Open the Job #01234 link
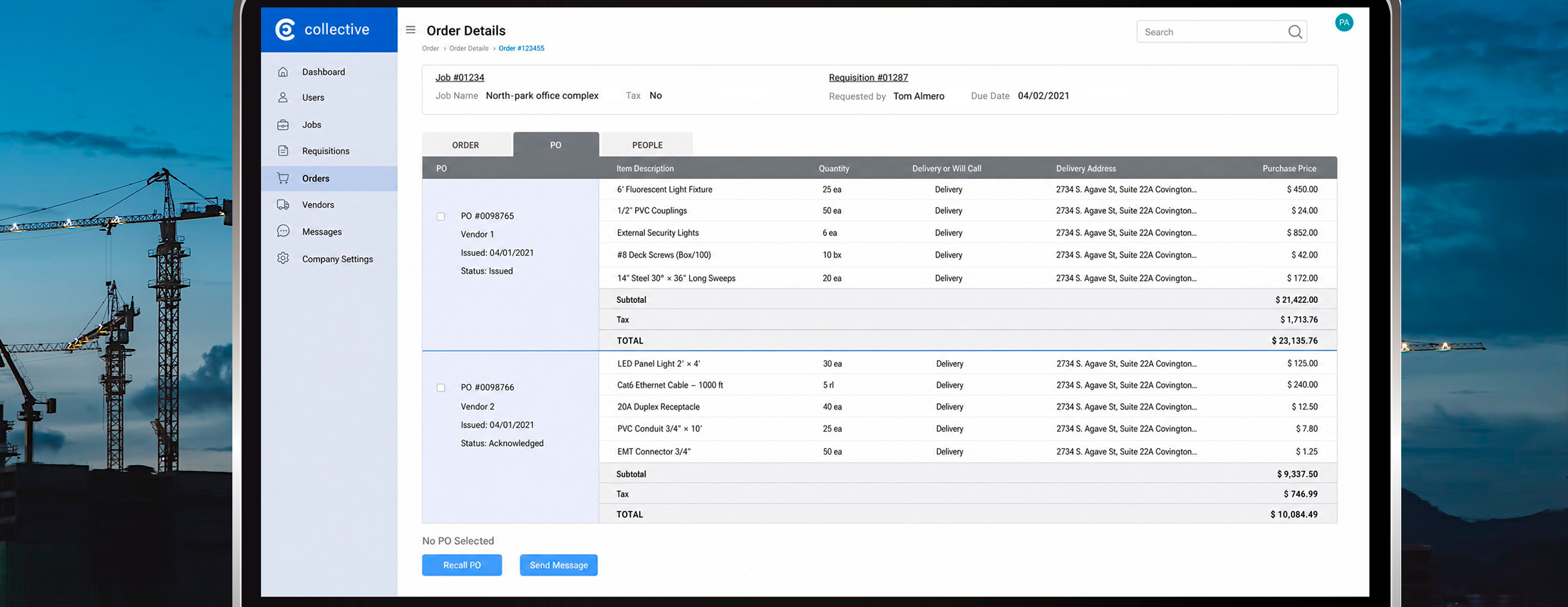The image size is (1568, 607). 460,78
